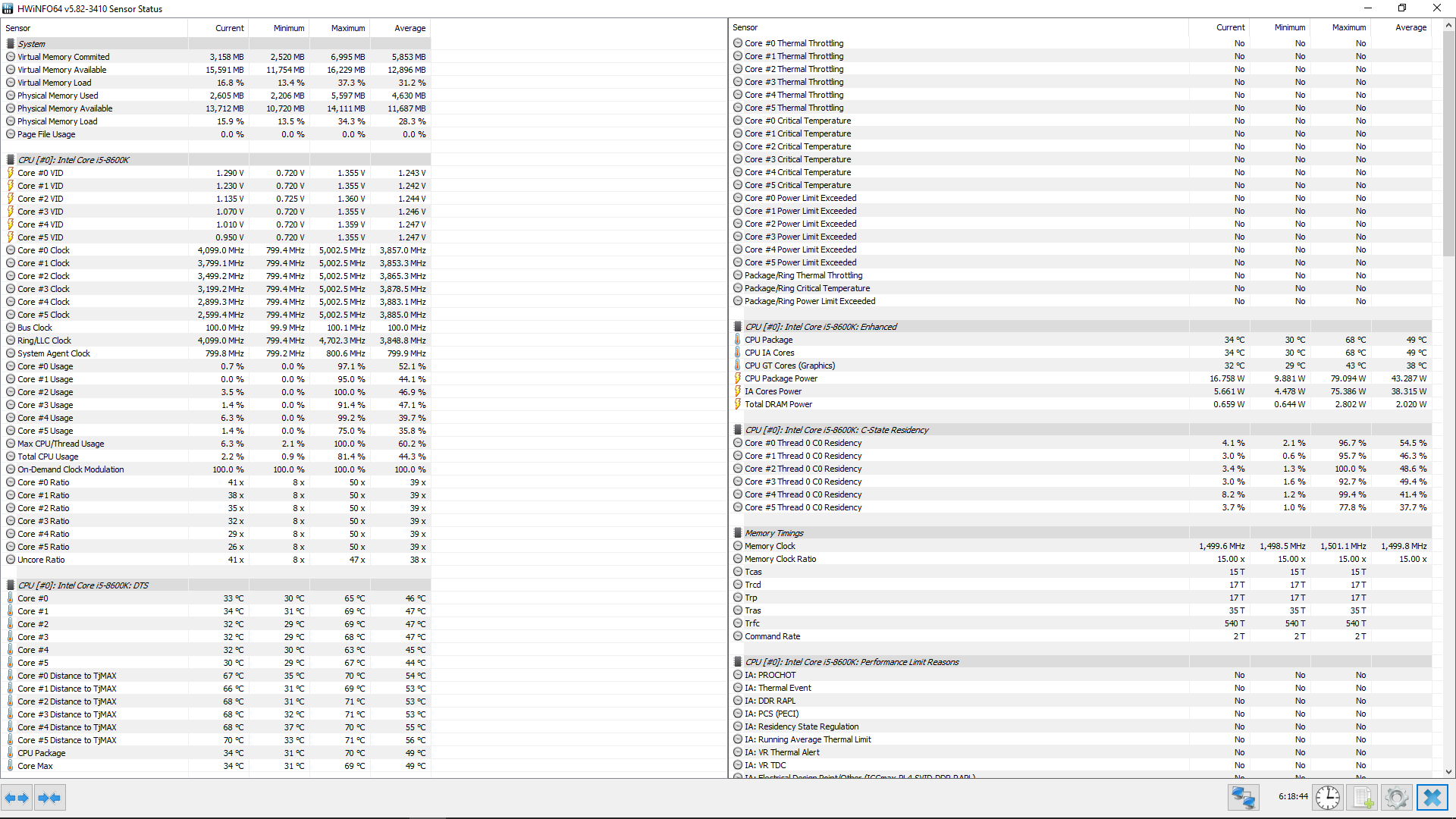The width and height of the screenshot is (1456, 819).
Task: Click the clock reset timer icon
Action: (1327, 798)
